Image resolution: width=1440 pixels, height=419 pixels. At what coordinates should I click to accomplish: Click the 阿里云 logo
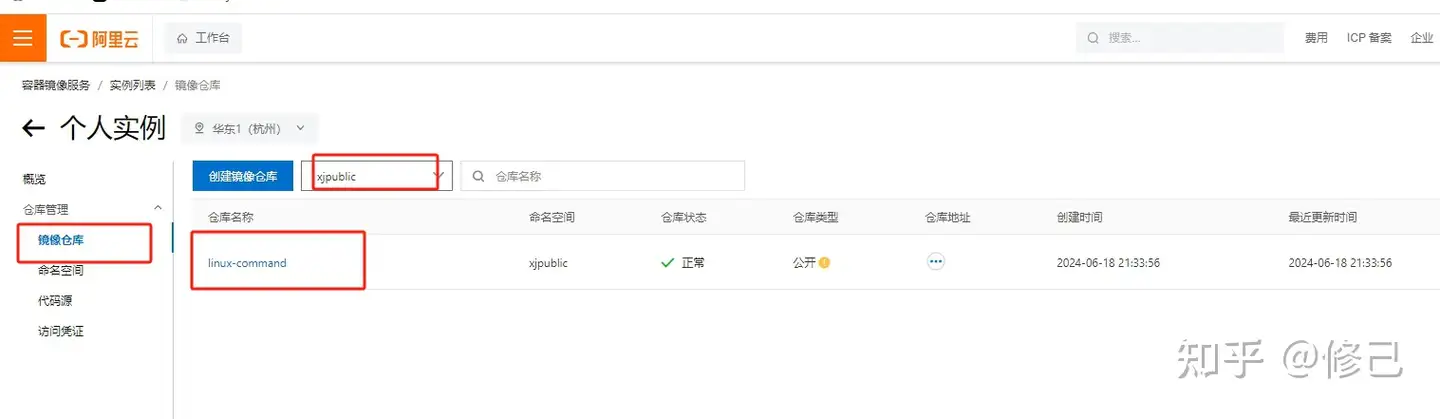(99, 39)
